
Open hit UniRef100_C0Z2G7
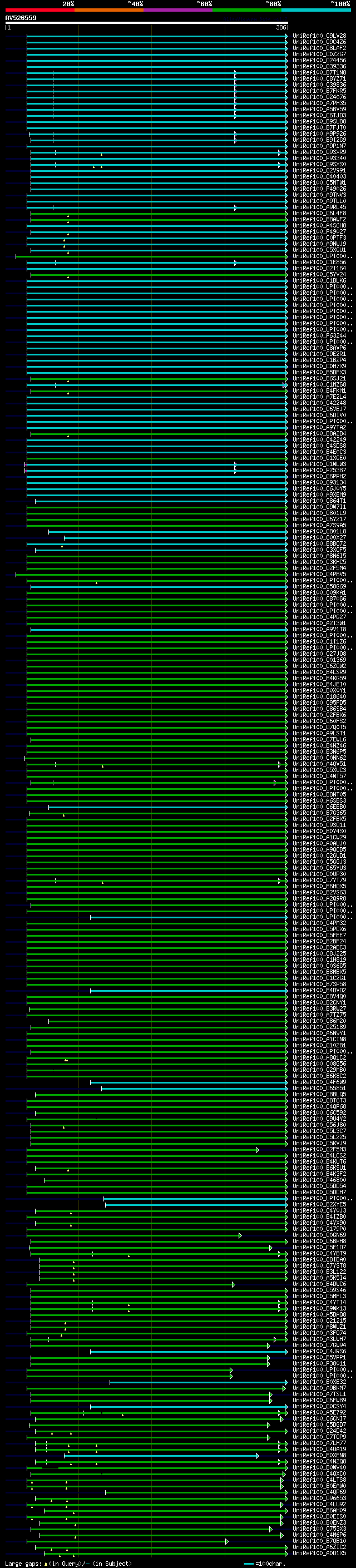coord(319,54)
